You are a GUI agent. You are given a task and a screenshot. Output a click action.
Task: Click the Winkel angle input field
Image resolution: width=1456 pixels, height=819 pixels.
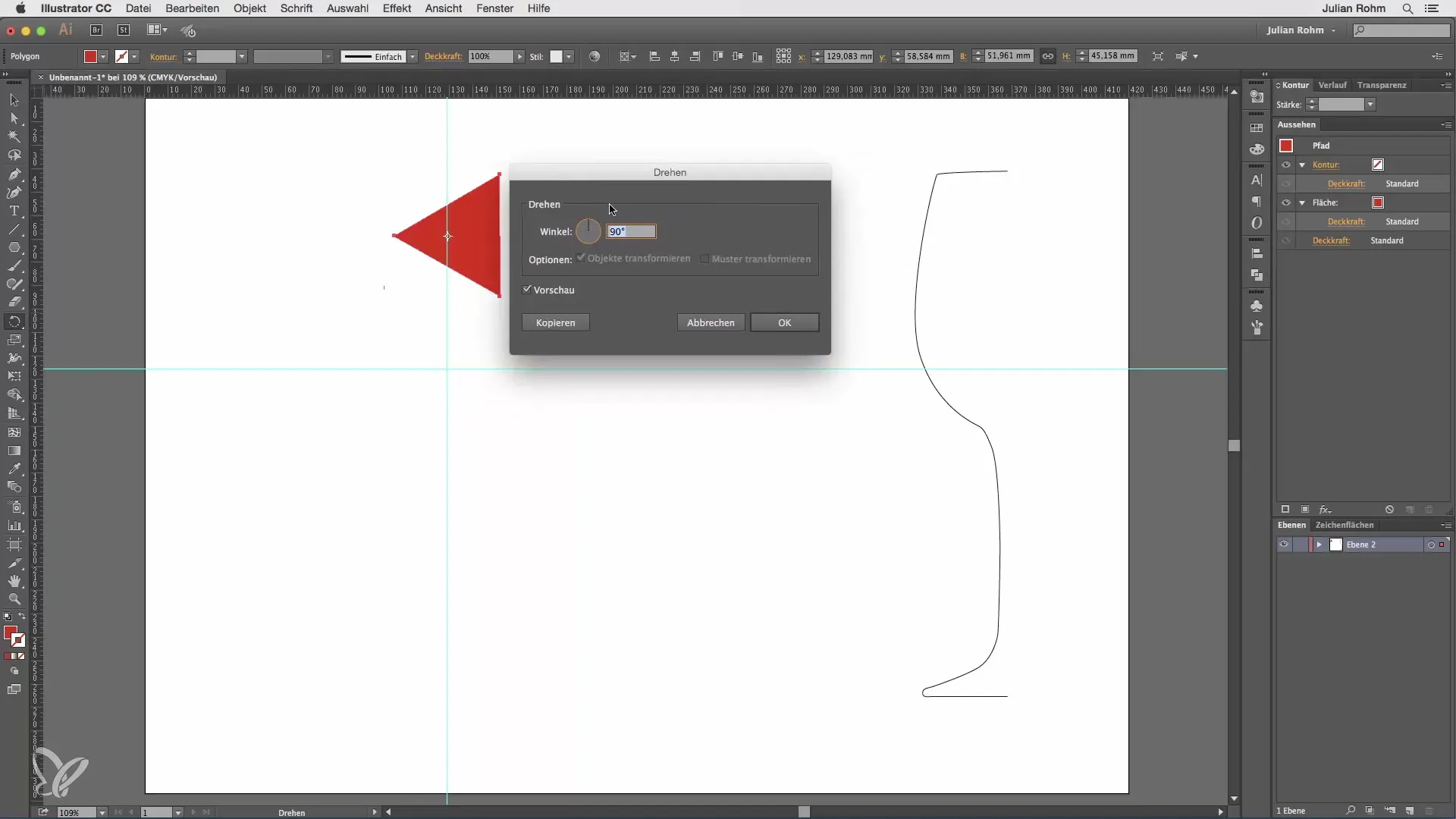coord(632,231)
